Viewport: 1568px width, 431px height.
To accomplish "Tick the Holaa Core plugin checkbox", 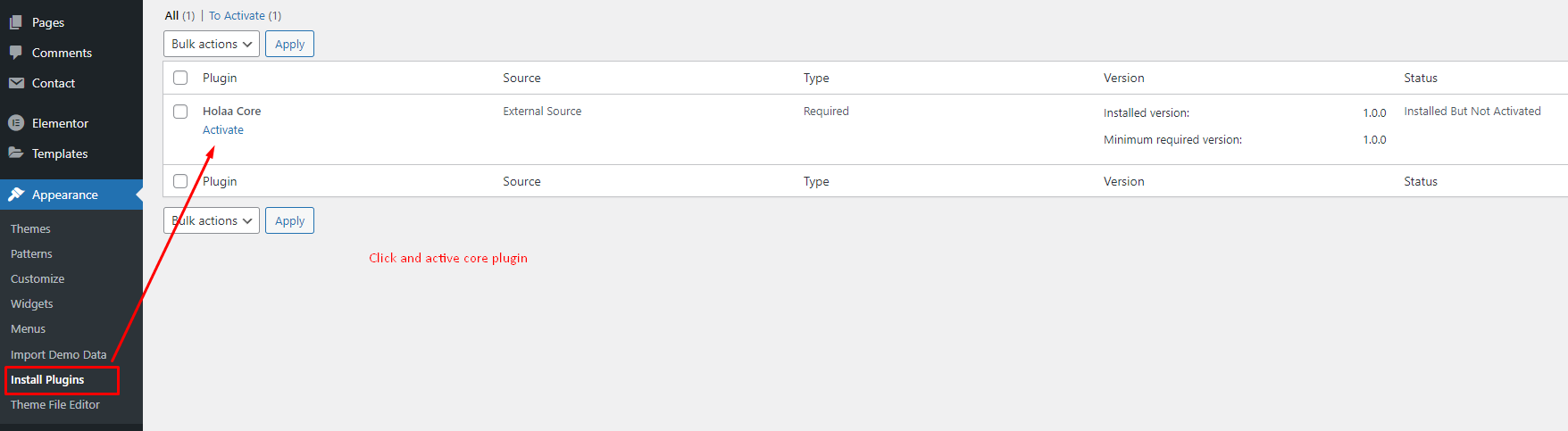I will tap(180, 112).
